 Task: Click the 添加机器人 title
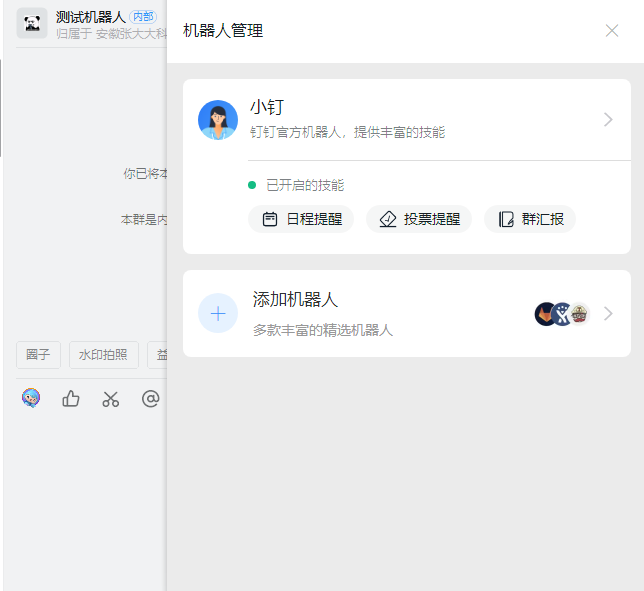point(295,299)
